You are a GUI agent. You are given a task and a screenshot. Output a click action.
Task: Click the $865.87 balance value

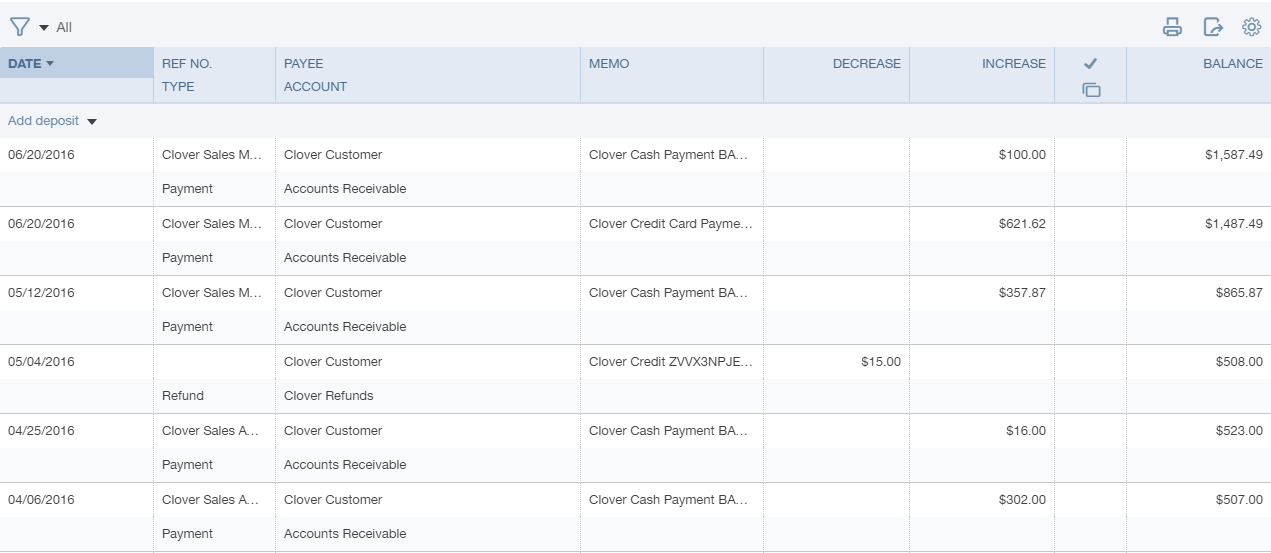point(1239,293)
